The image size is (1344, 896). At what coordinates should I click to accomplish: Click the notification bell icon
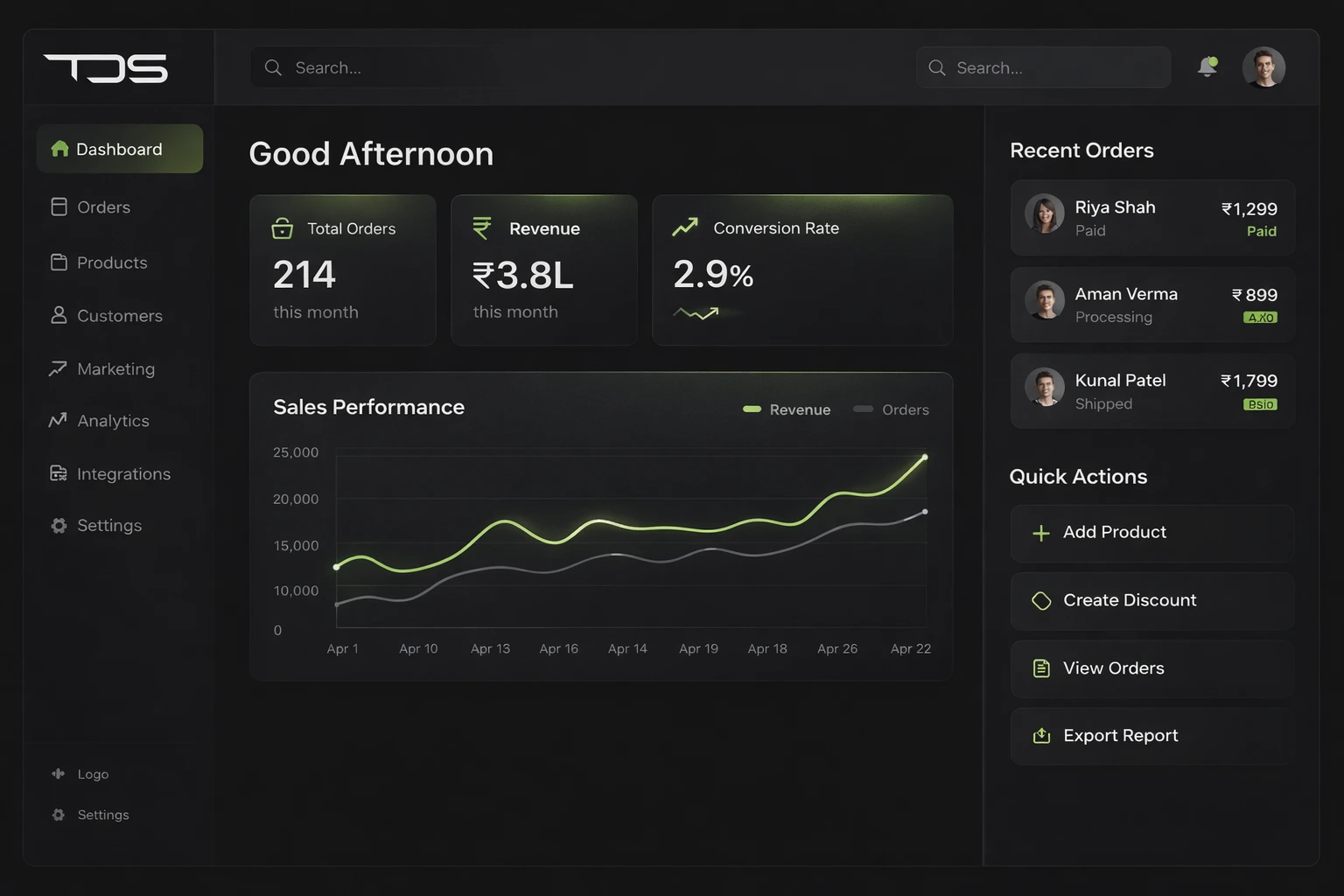tap(1207, 66)
